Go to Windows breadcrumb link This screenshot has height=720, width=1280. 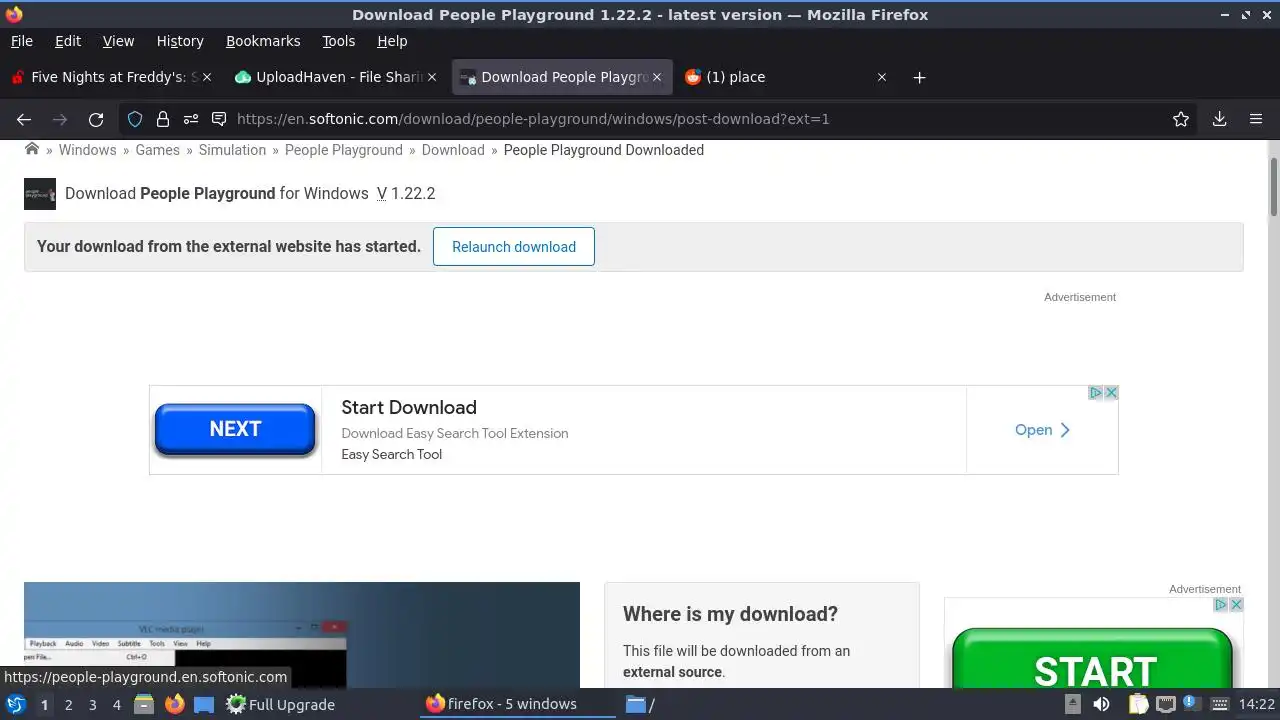tap(87, 150)
